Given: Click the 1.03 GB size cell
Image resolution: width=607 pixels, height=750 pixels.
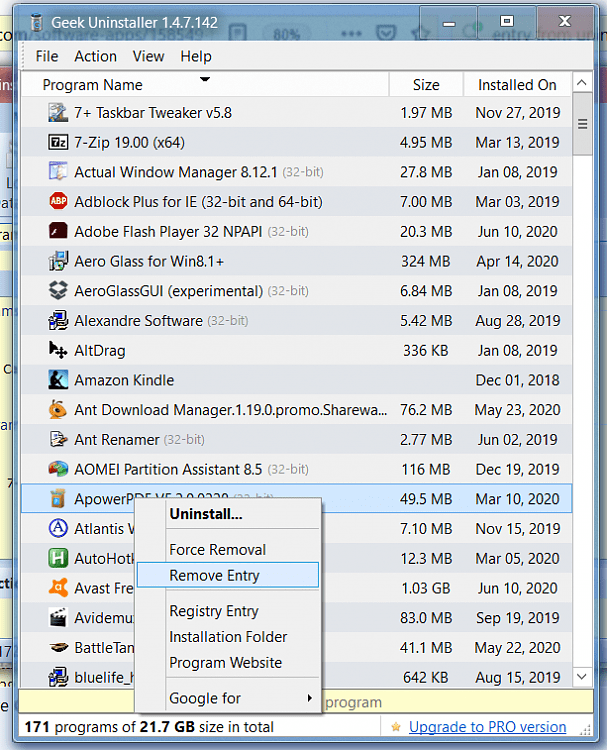Looking at the screenshot, I should coord(426,588).
